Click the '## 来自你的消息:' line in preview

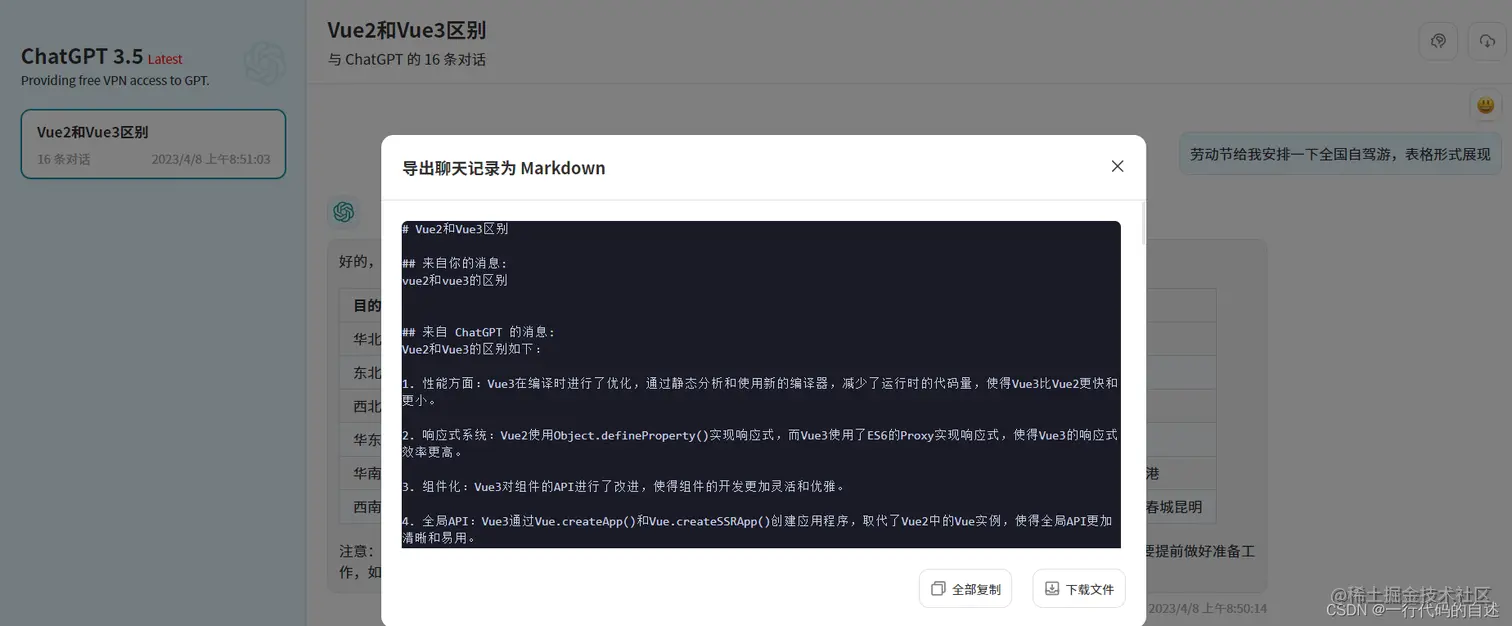click(x=455, y=263)
